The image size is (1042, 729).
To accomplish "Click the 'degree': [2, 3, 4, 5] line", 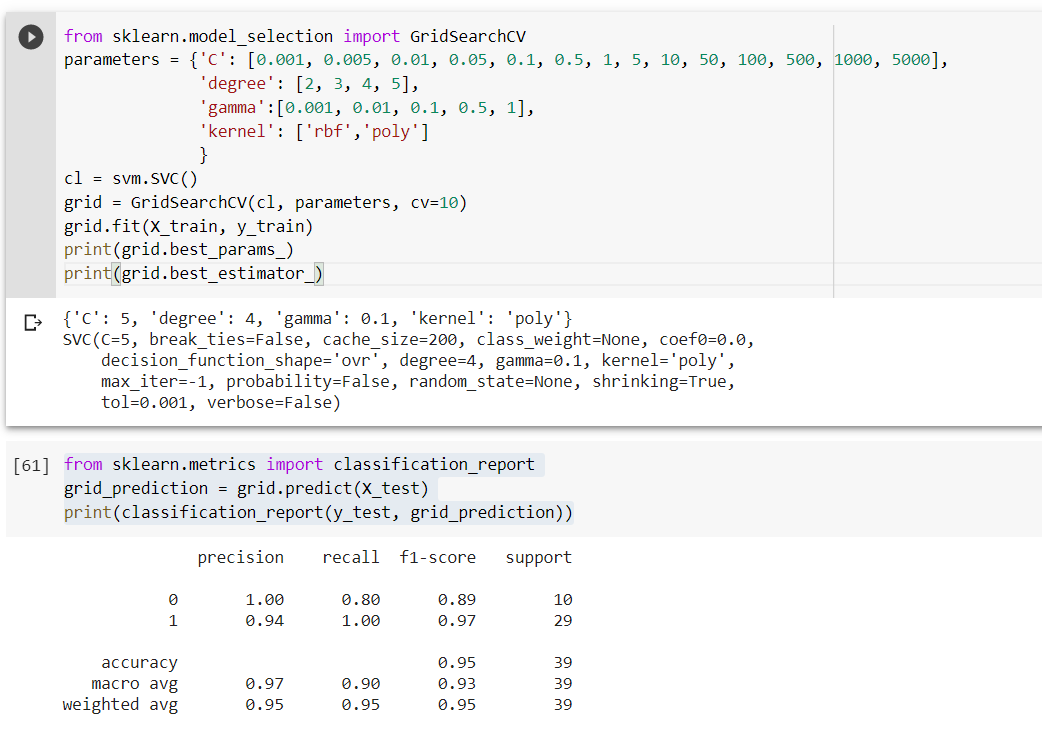I will coord(309,84).
